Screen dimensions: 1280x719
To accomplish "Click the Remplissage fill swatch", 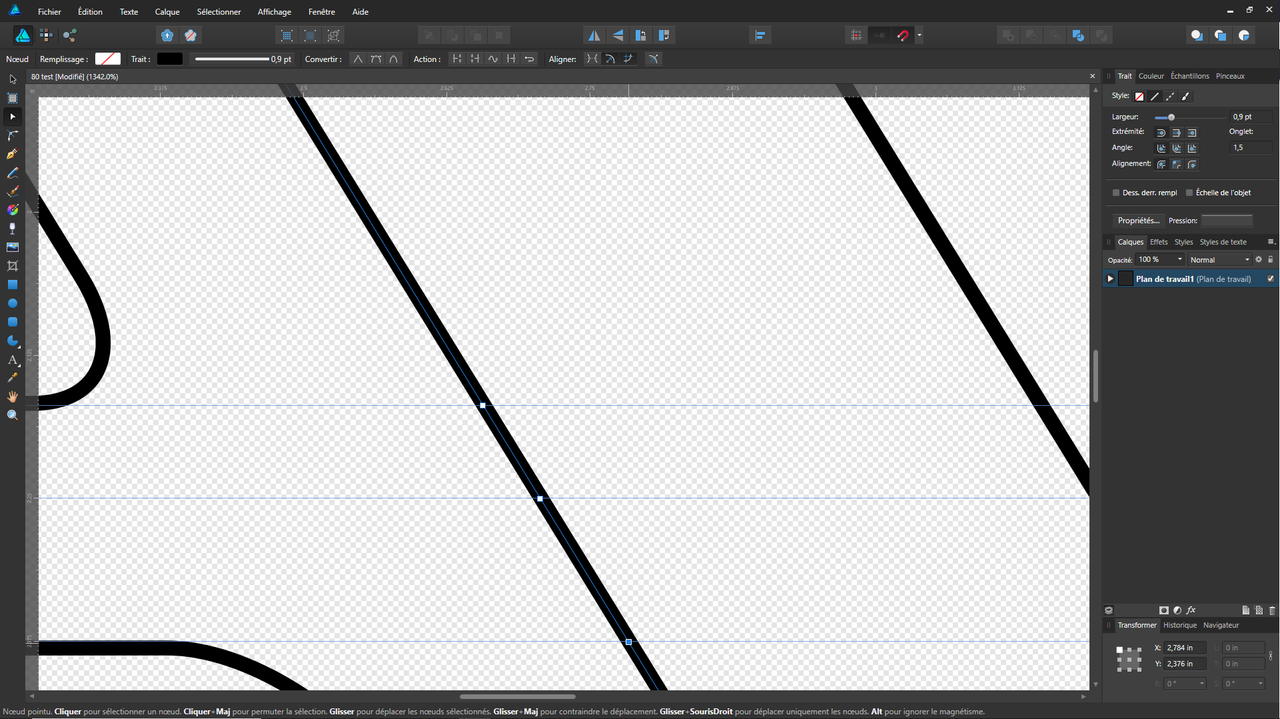I will pyautogui.click(x=108, y=59).
